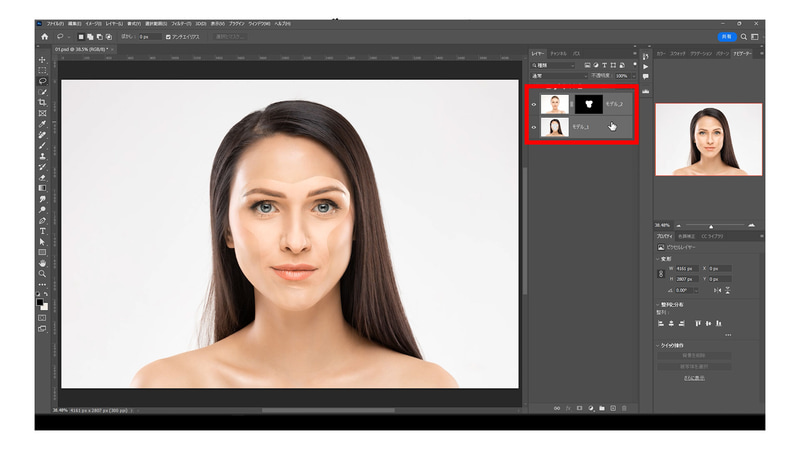Open the workspace switcher icon top right
Screen dimensions: 800x450
pyautogui.click(x=755, y=37)
